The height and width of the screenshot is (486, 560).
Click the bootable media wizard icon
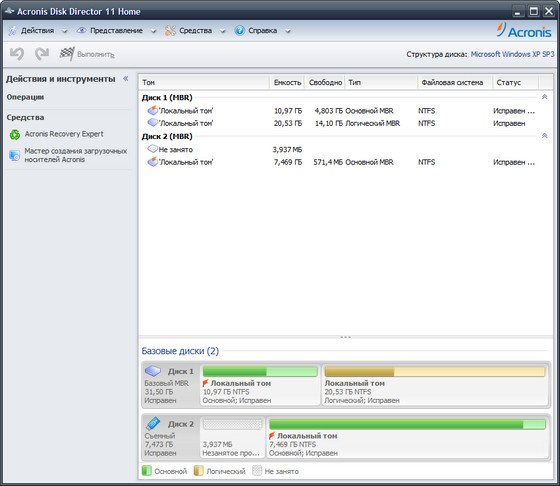[14, 155]
